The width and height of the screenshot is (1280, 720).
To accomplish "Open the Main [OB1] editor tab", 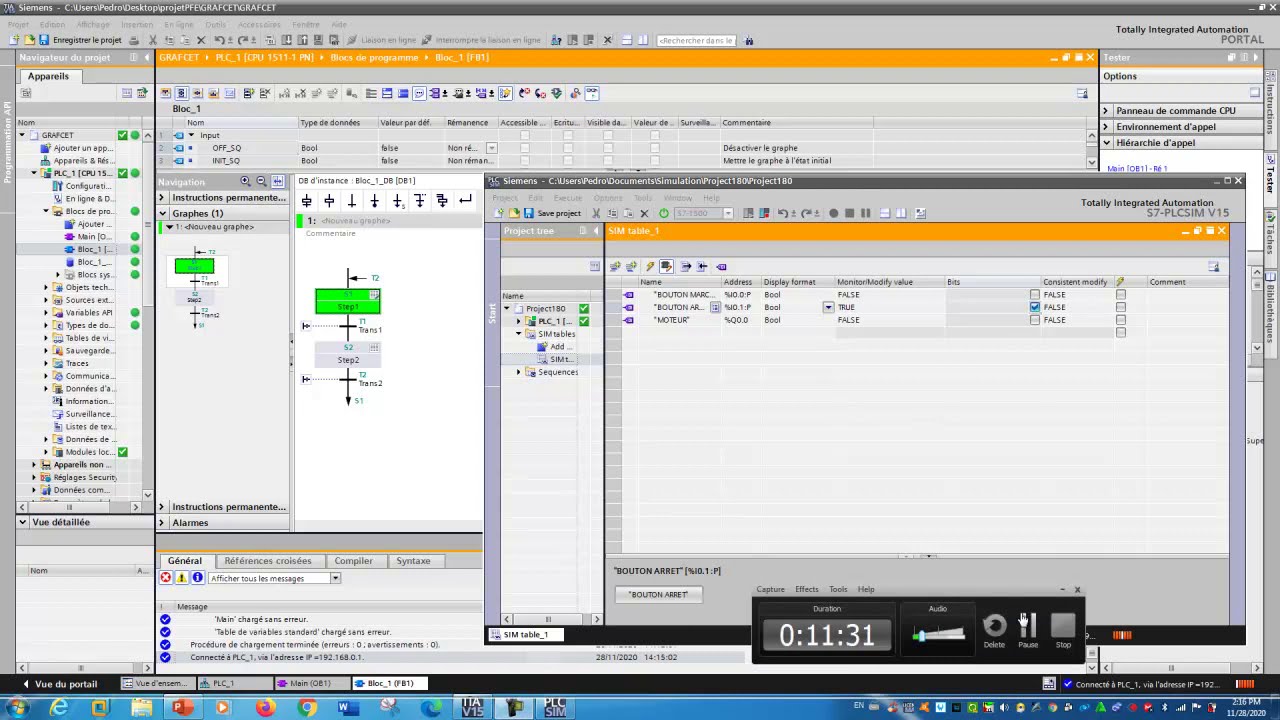I will 310,683.
